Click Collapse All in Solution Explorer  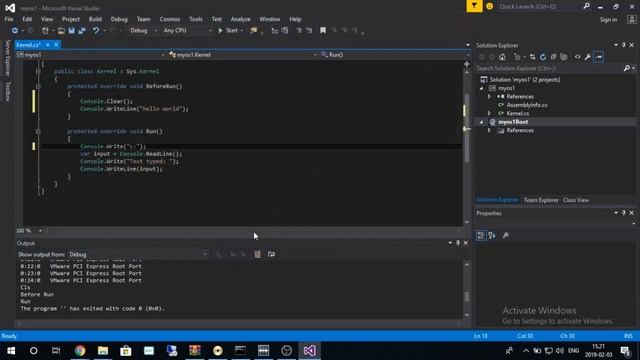click(x=553, y=57)
